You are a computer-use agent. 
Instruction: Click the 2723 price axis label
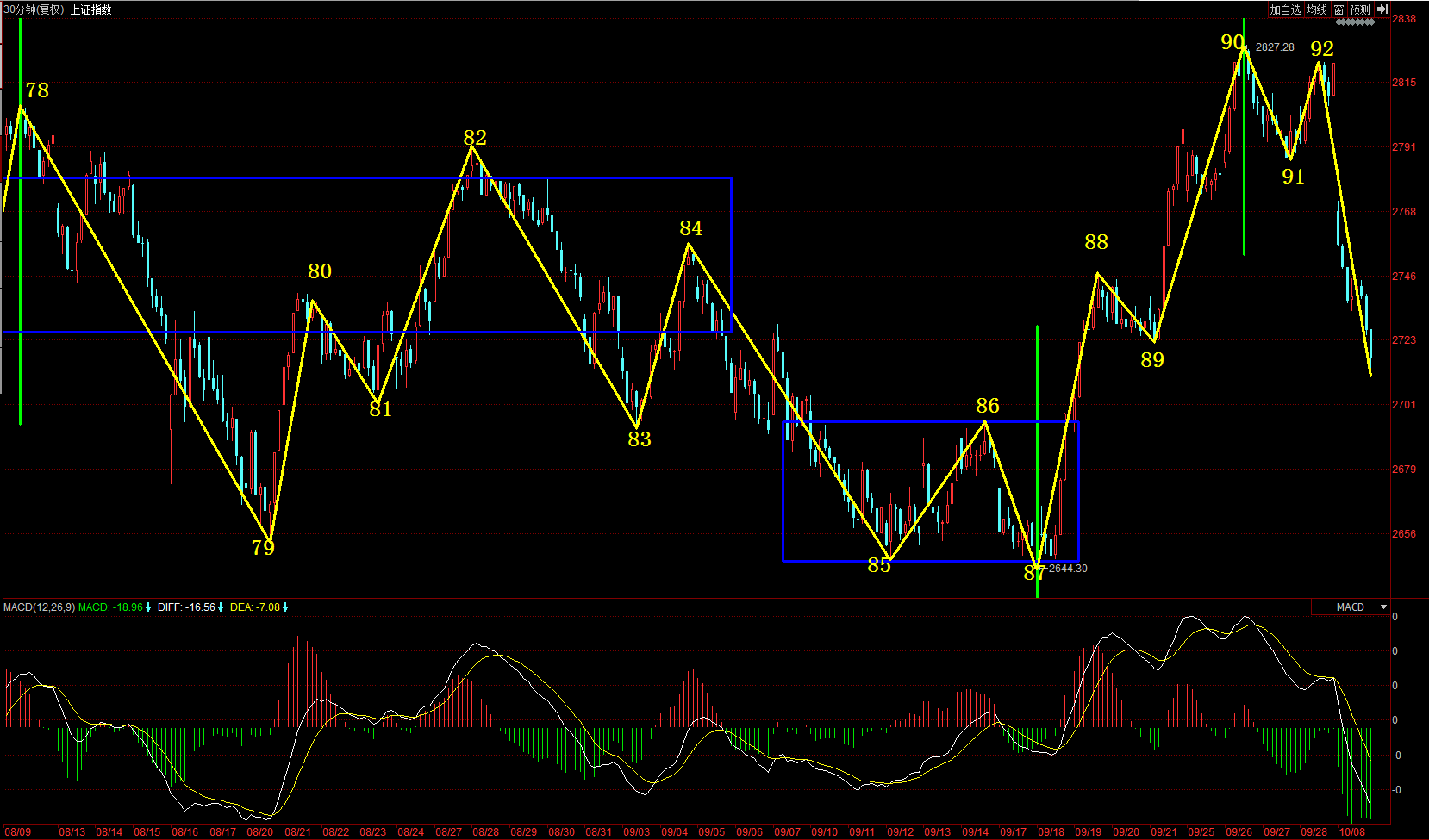(x=1404, y=340)
